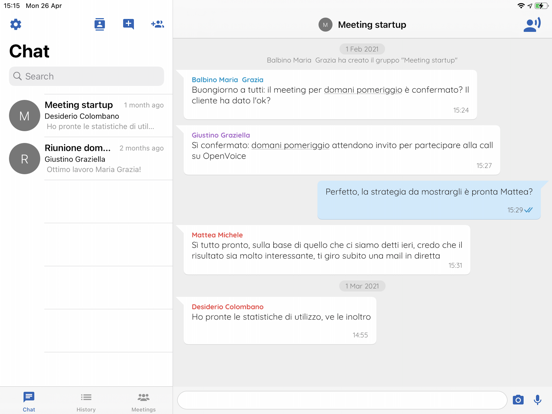Start a new chat with plus bubble icon
The image size is (552, 414).
[128, 24]
